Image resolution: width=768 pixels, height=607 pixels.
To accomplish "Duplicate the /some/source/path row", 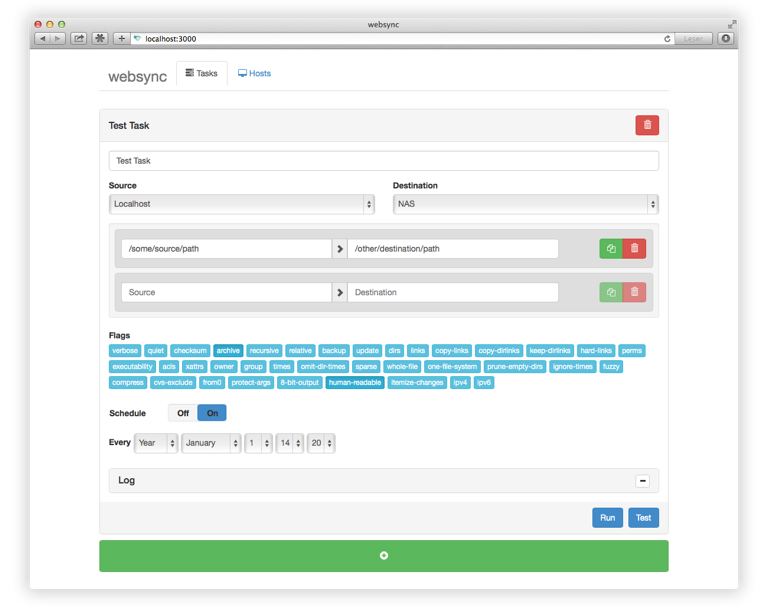I will tap(611, 248).
